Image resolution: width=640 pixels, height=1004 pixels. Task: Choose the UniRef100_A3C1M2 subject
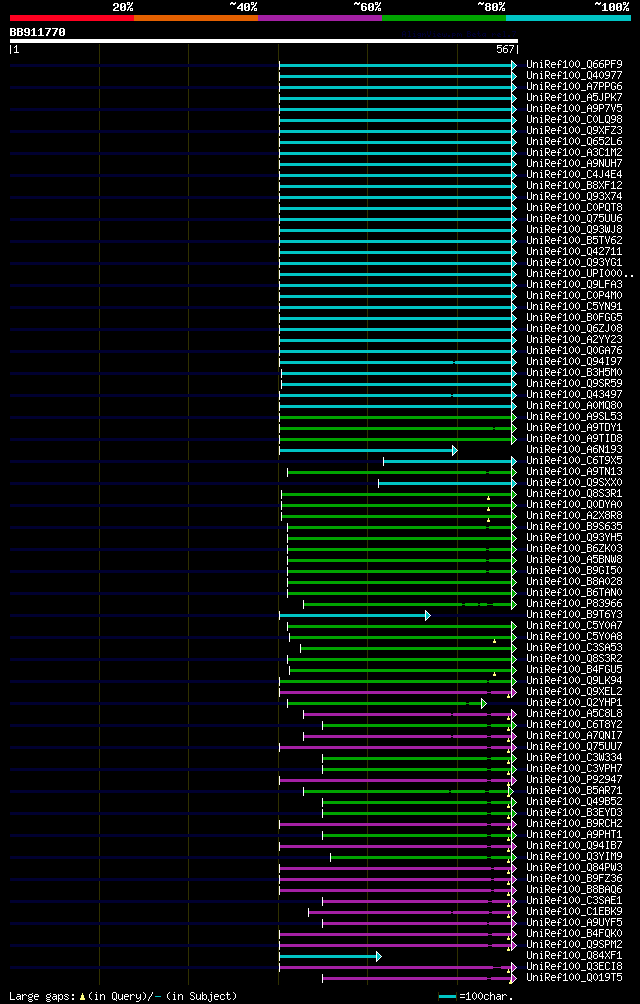(x=574, y=152)
